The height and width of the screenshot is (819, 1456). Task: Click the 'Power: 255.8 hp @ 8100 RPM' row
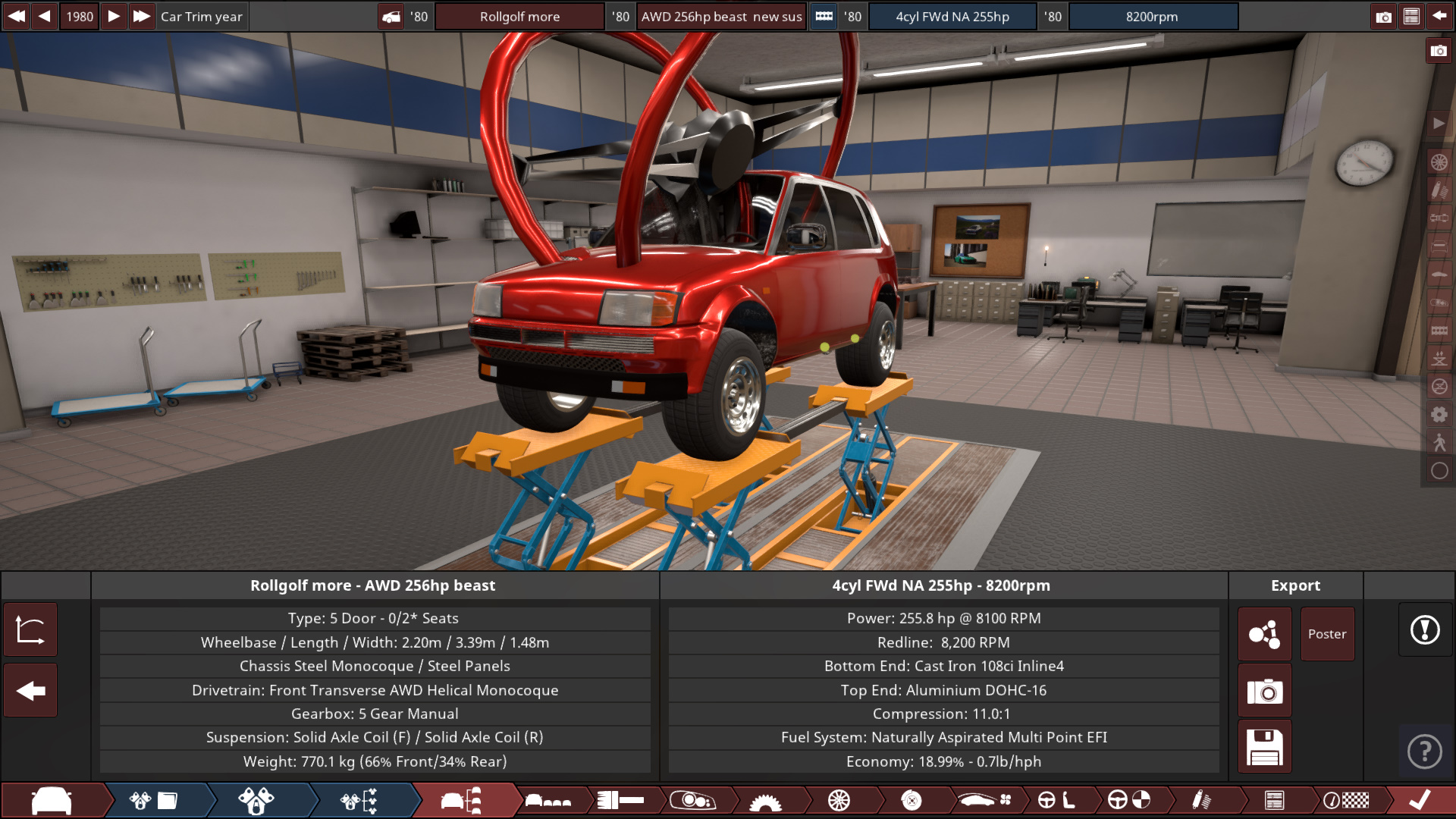[x=943, y=618]
